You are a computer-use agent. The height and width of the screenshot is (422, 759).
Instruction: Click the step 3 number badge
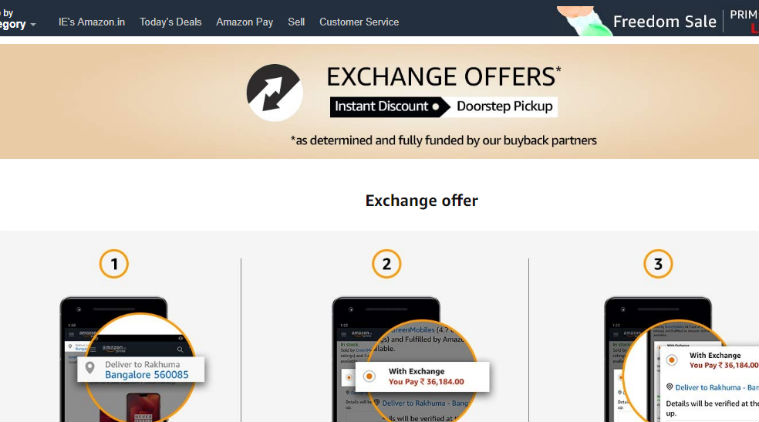click(x=658, y=264)
